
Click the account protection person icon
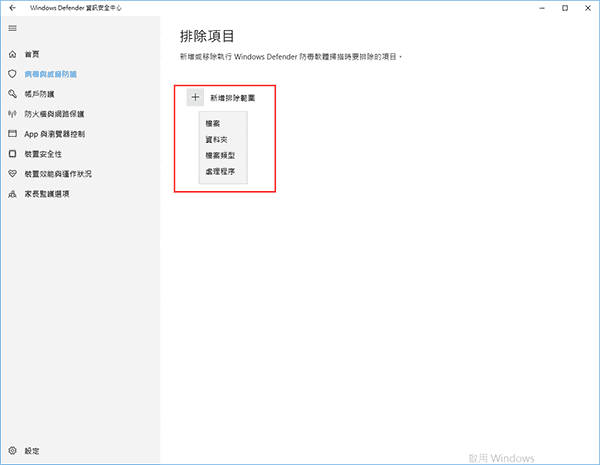click(12, 94)
